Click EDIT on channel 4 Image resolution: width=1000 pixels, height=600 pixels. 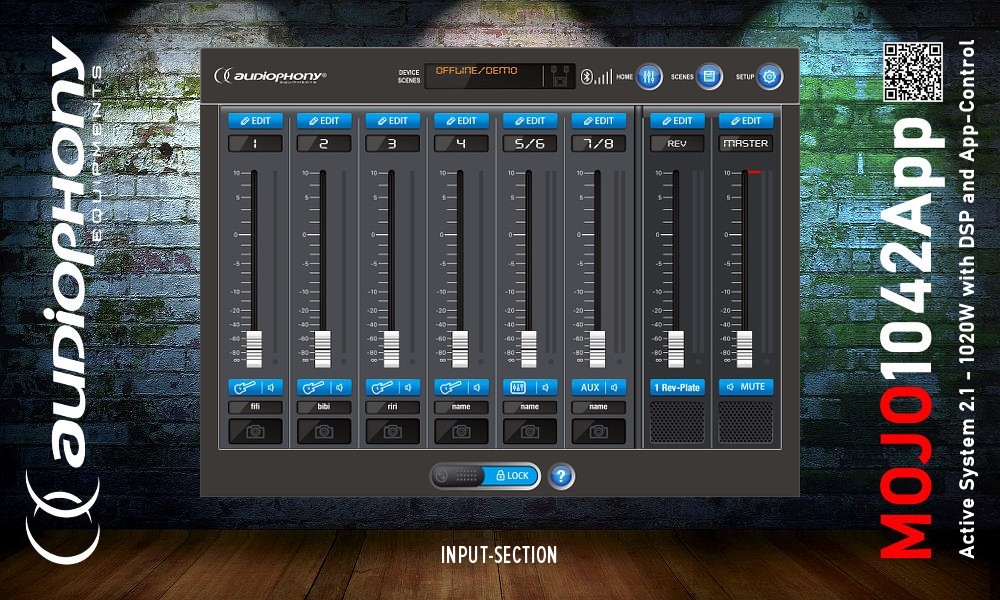461,121
